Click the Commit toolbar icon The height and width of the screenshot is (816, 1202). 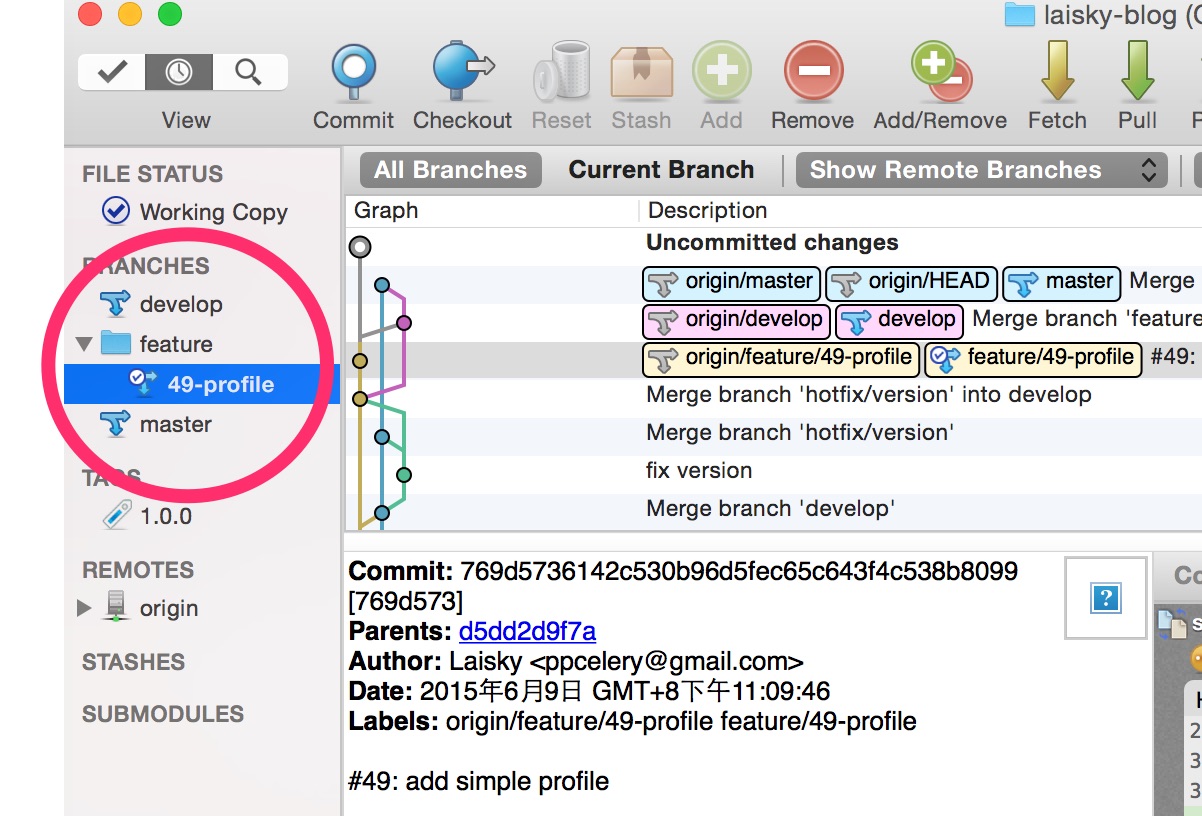353,74
